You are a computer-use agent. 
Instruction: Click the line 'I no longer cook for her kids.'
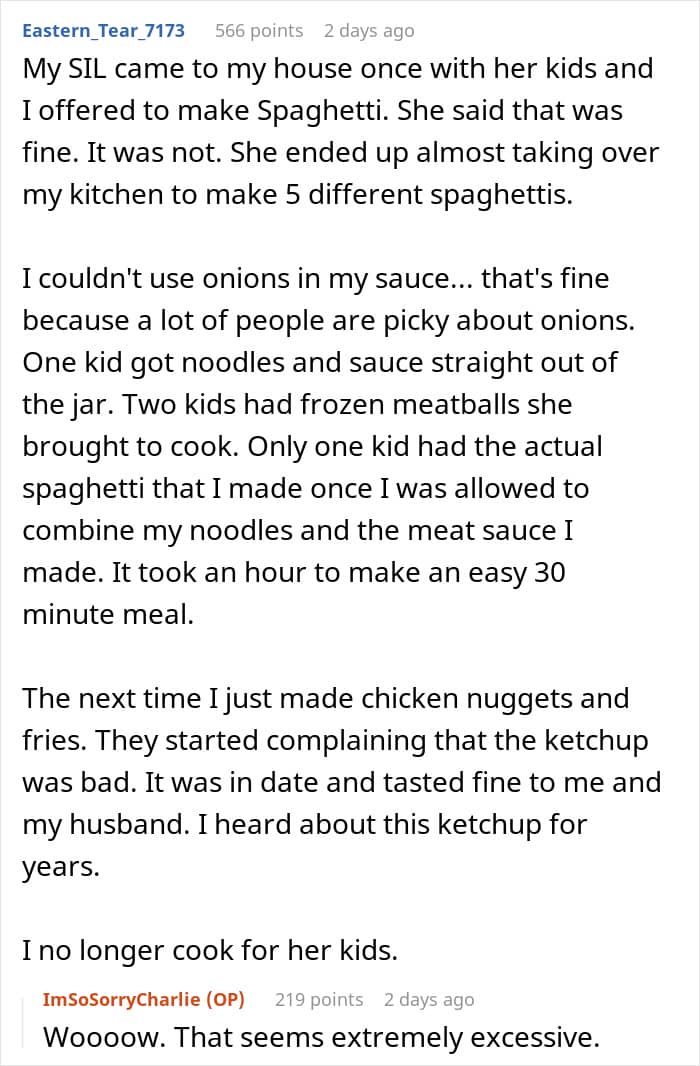(210, 950)
